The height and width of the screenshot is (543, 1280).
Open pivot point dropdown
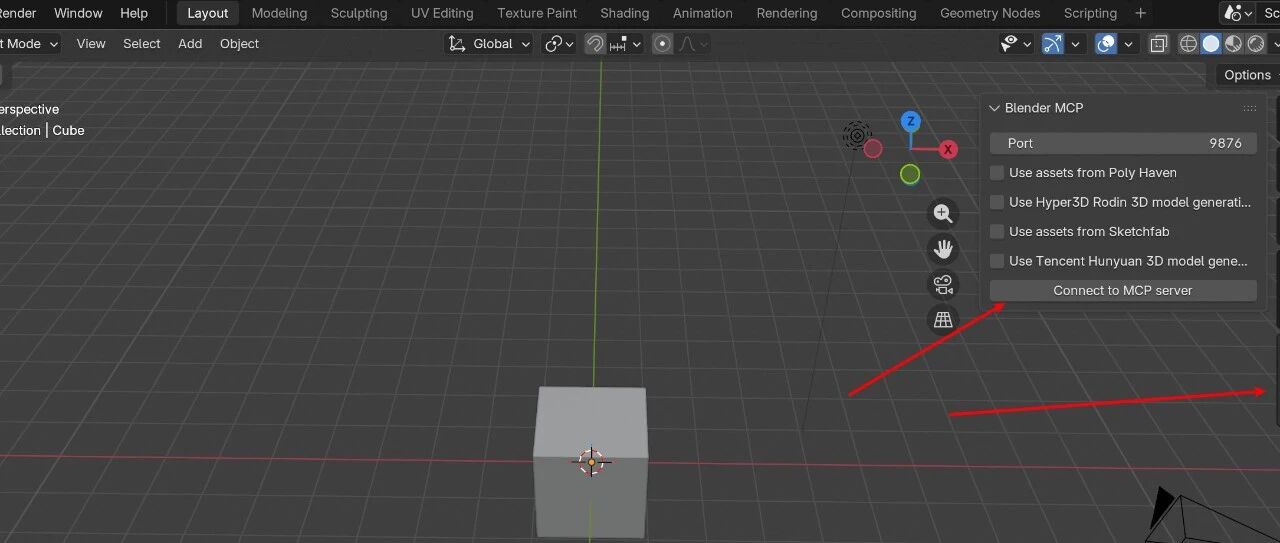tap(559, 44)
